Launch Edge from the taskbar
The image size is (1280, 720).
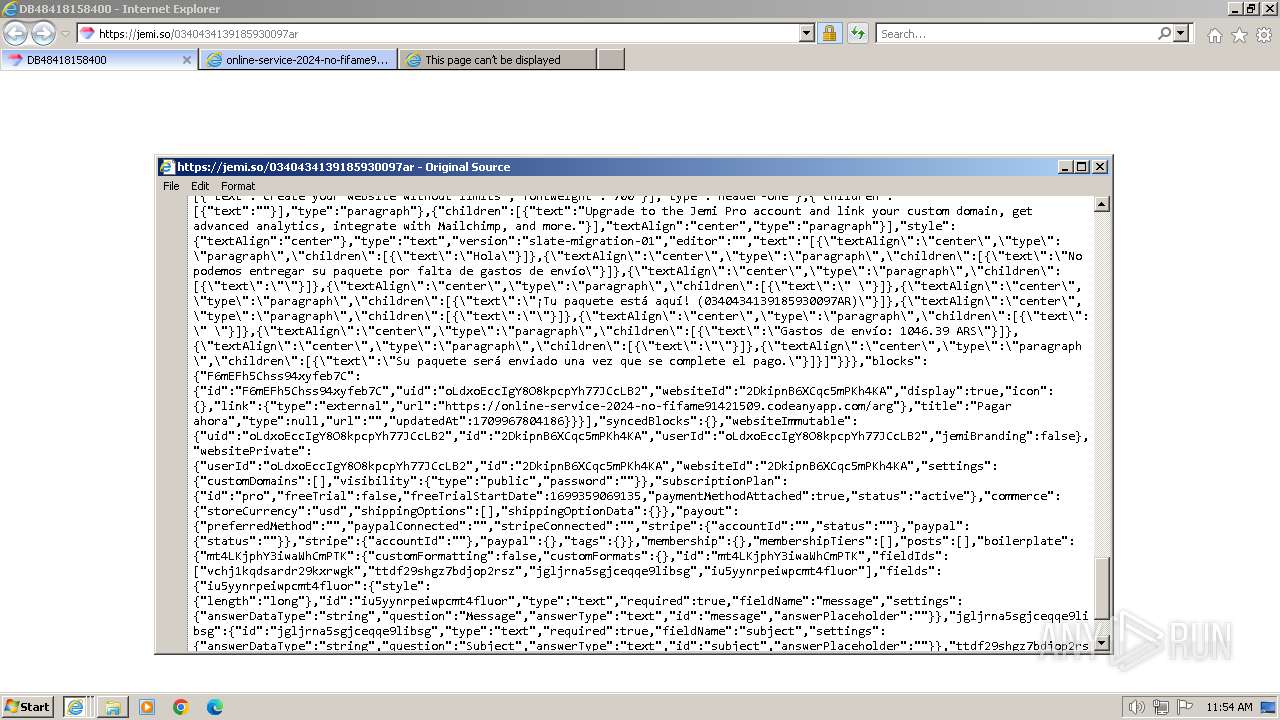coord(215,707)
